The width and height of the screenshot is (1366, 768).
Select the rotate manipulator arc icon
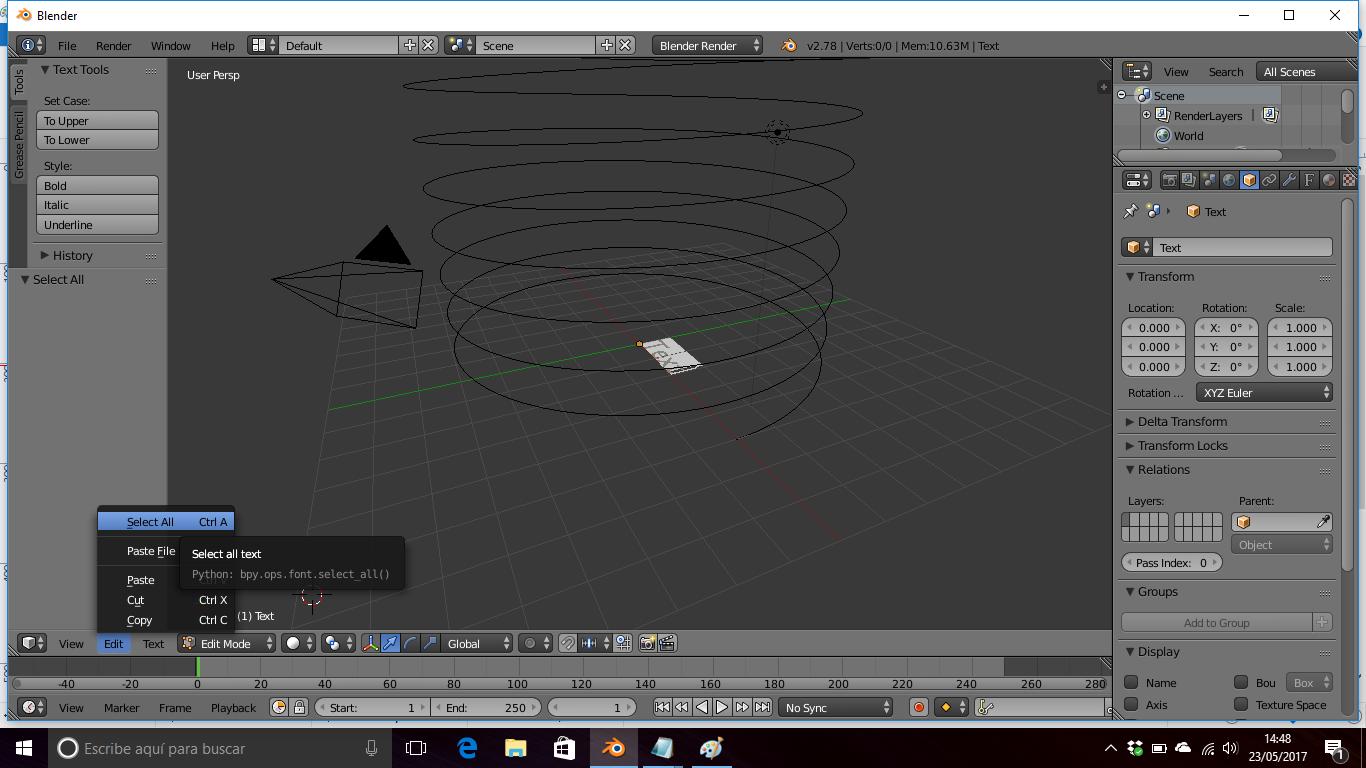point(410,643)
